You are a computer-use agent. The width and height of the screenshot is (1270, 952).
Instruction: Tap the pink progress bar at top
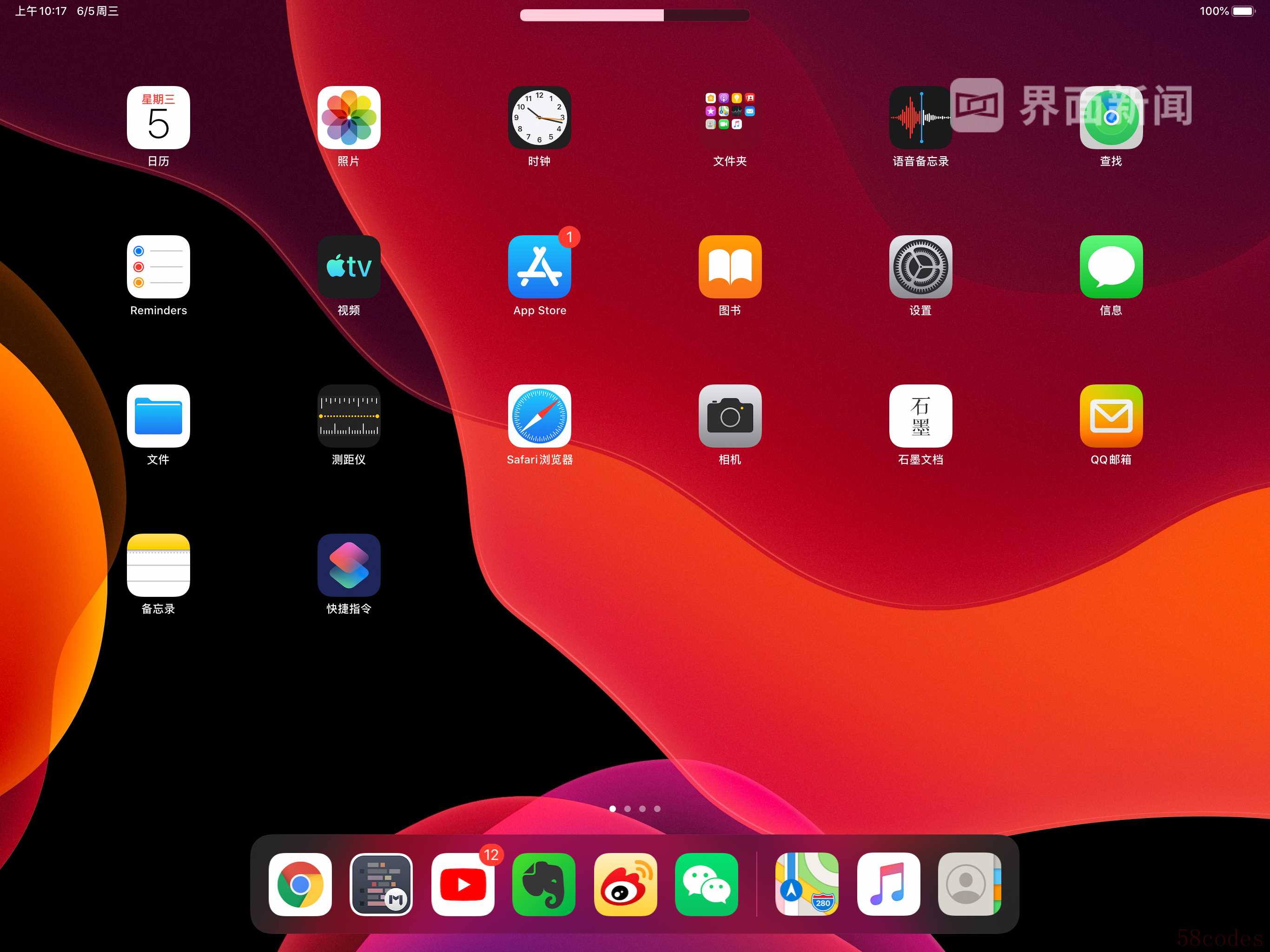[635, 15]
